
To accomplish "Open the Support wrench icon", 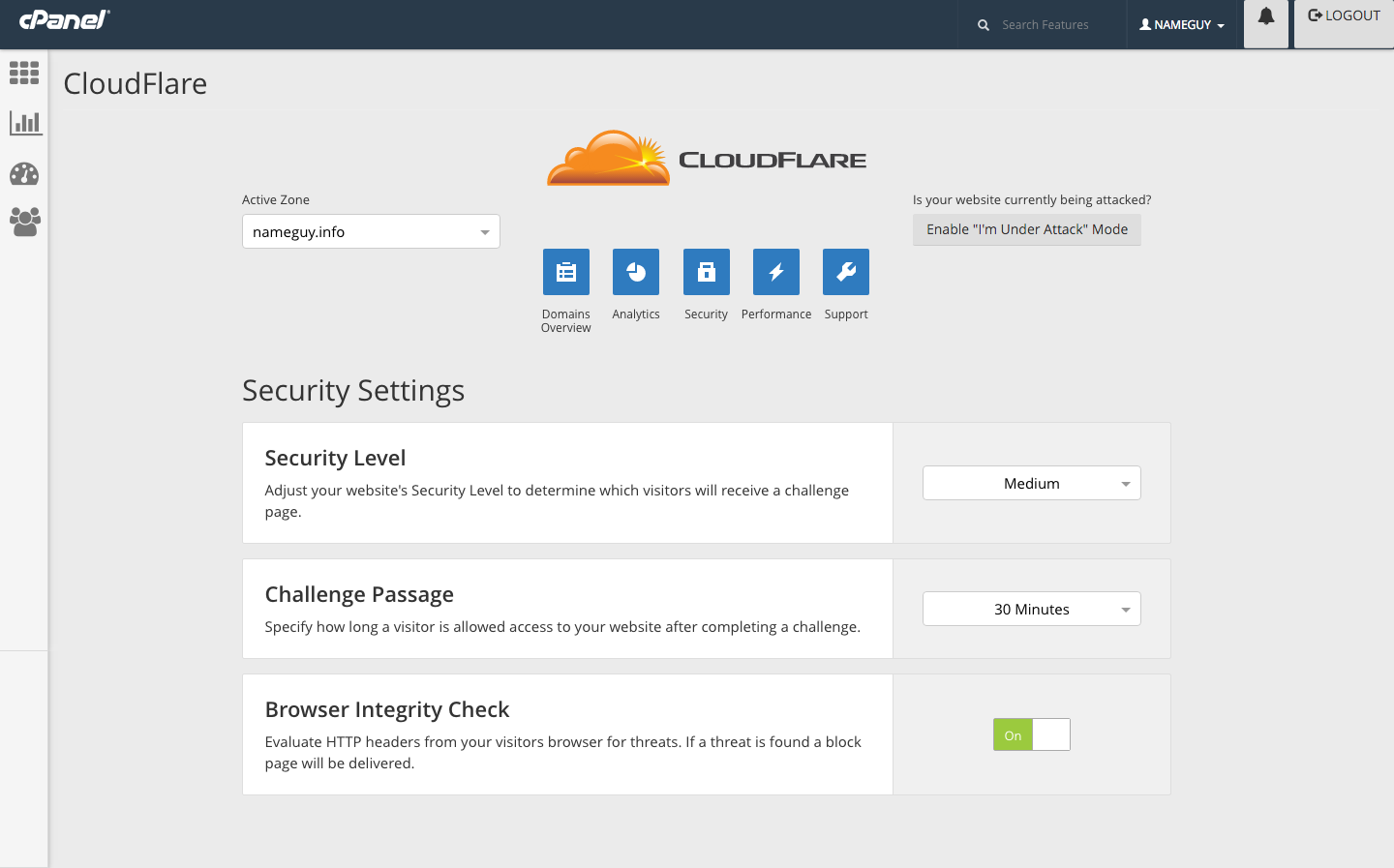I will click(846, 272).
